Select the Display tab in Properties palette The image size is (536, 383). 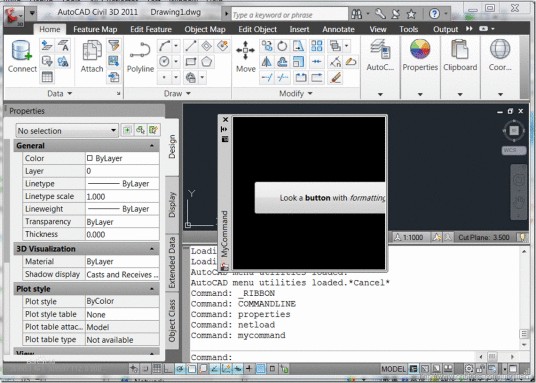[x=172, y=204]
